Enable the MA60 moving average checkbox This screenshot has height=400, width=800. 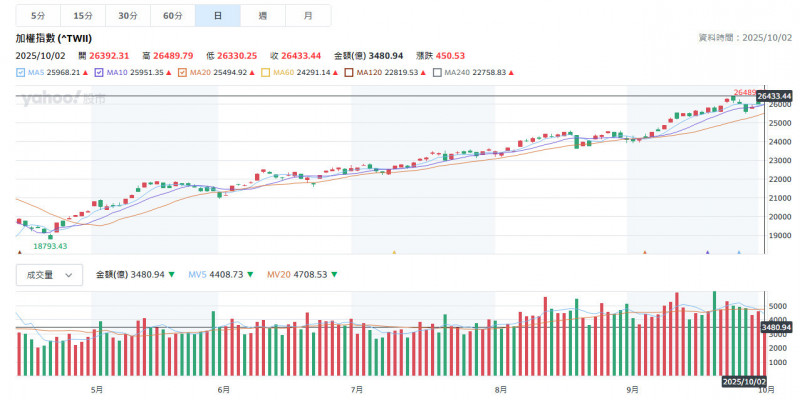pyautogui.click(x=265, y=72)
